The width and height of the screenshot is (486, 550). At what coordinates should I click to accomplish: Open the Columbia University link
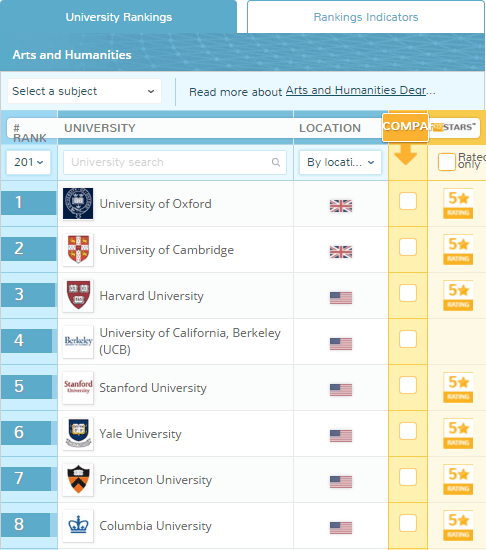[155, 525]
